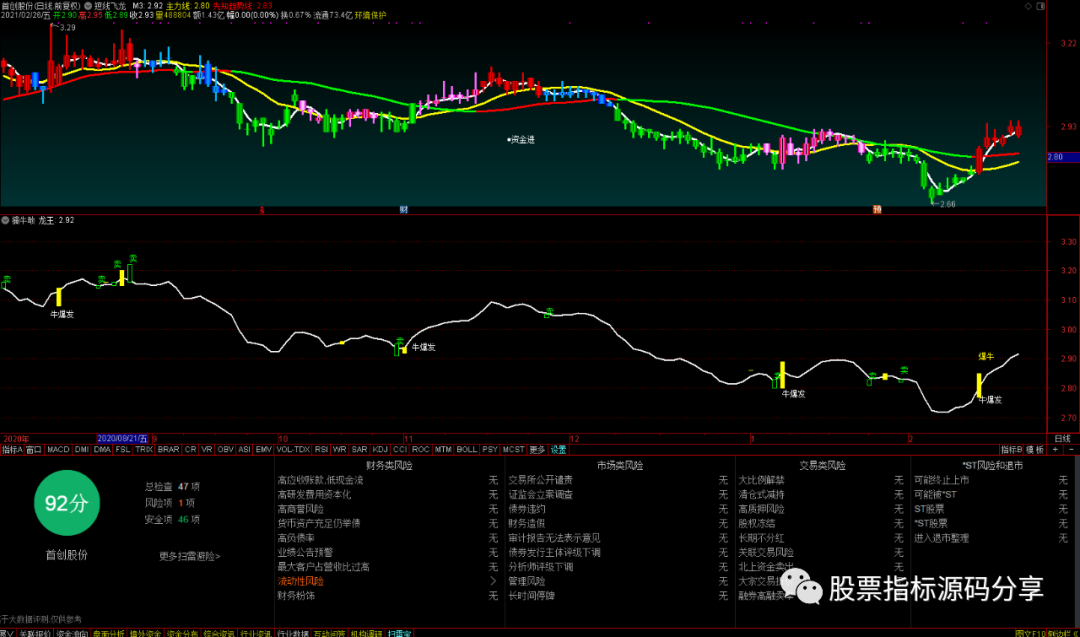Click the 牛爆发 signal near chart start
The width and height of the screenshot is (1080, 637).
62,314
